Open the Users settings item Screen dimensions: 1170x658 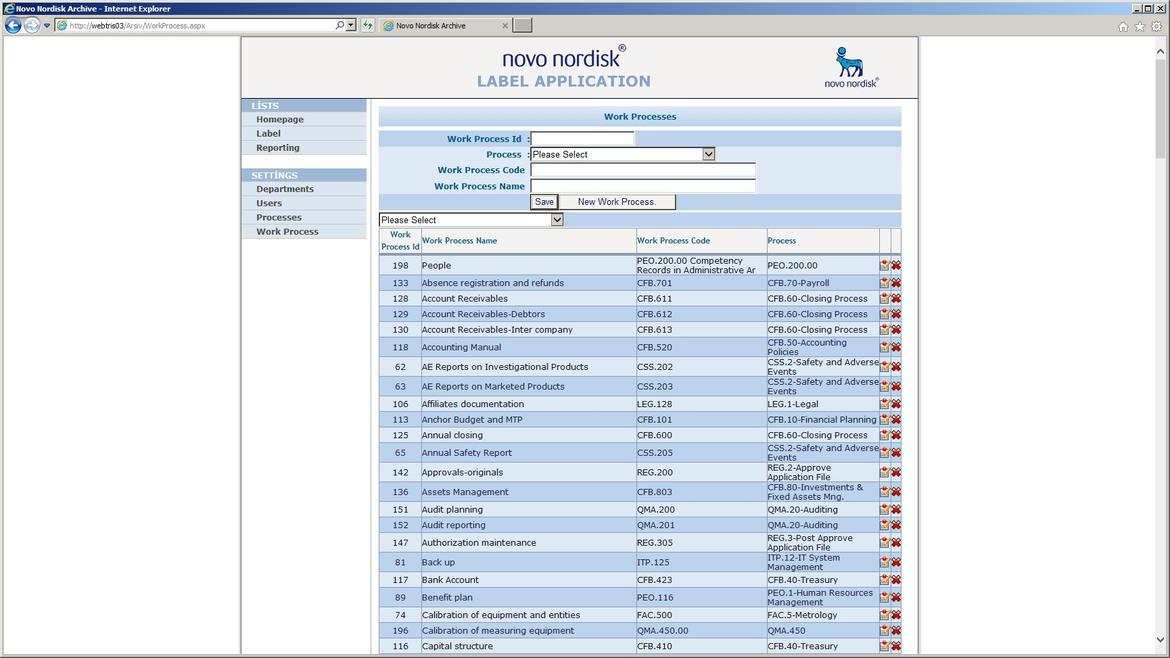(x=269, y=204)
